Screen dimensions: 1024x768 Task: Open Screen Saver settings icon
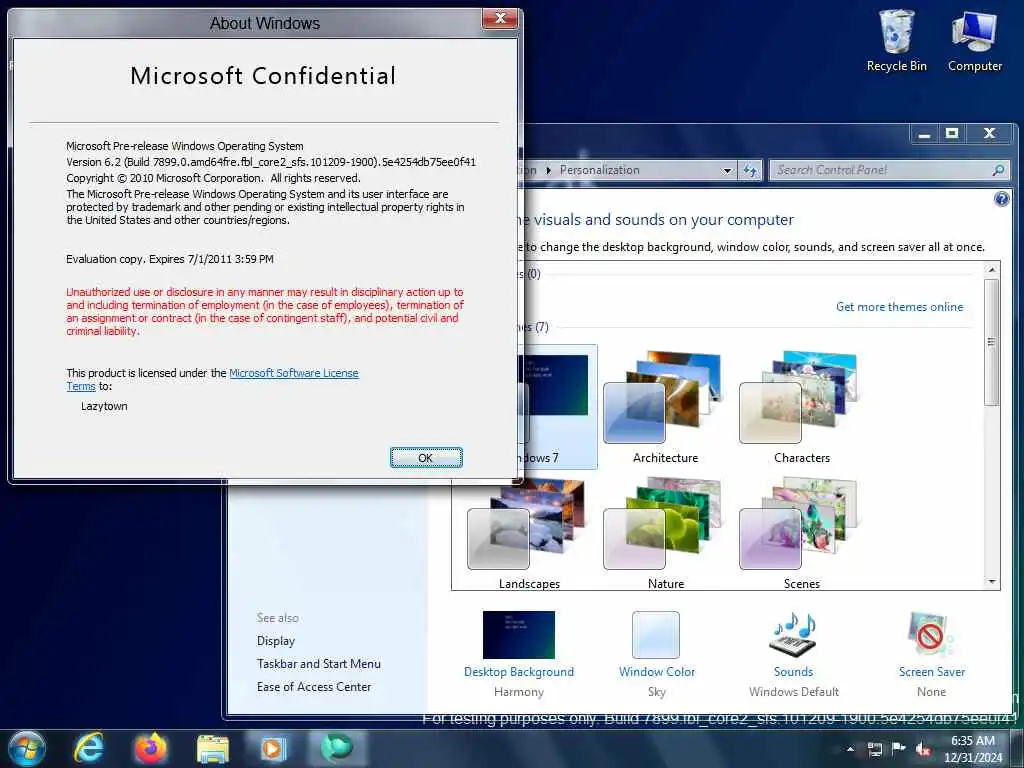click(x=930, y=633)
